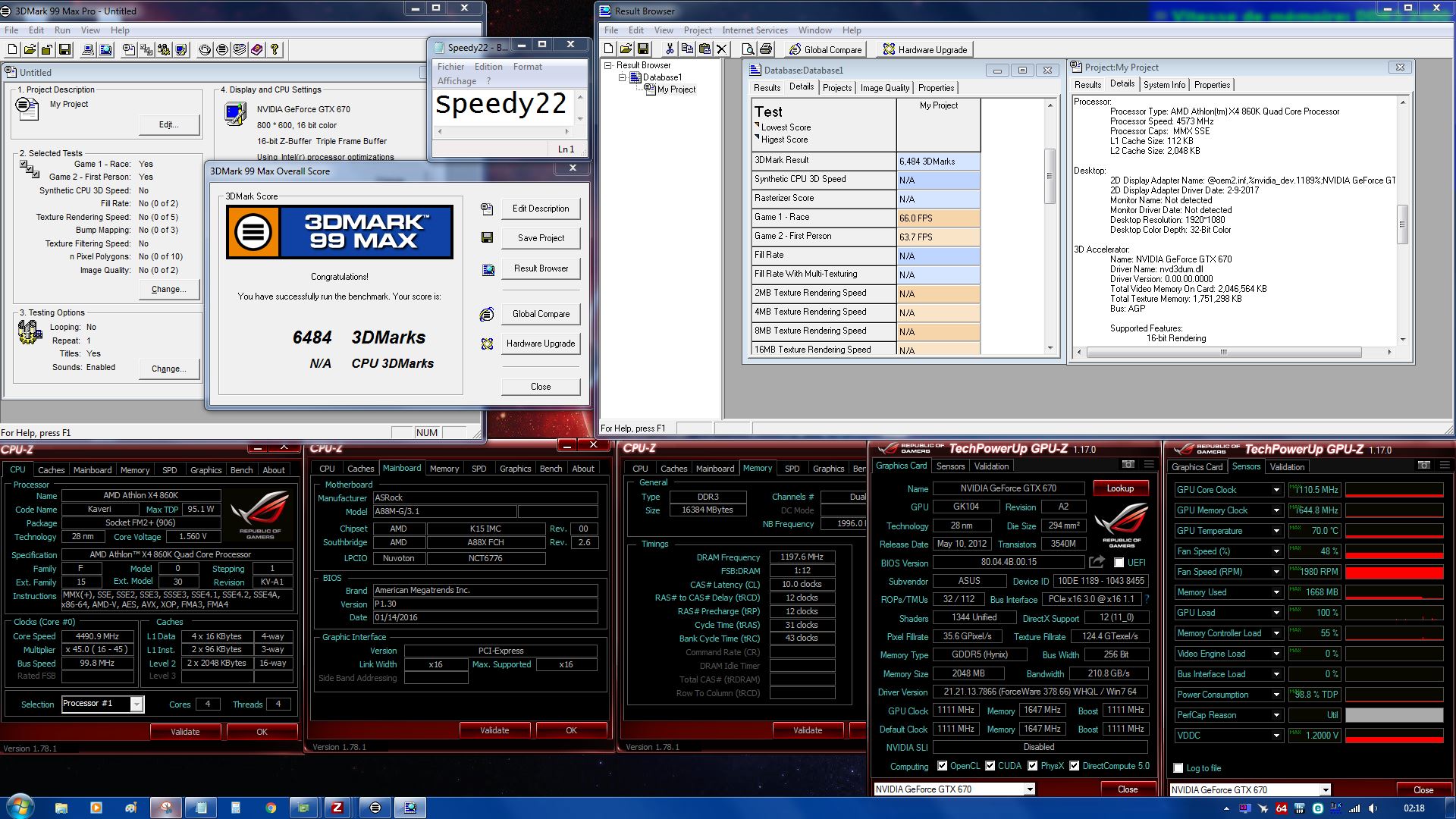
Task: Toggle the OpenCL checkbox in GPU-Z
Action: click(x=942, y=766)
